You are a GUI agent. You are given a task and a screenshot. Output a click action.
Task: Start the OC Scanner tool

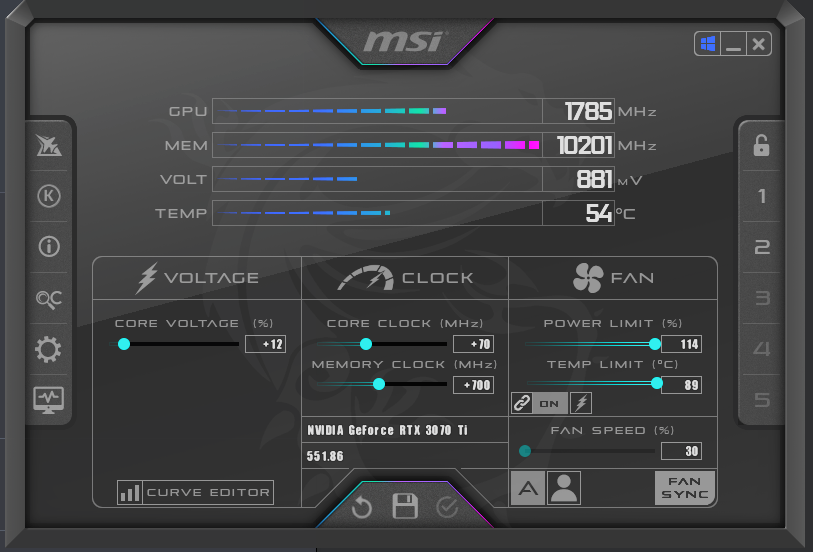coord(49,299)
